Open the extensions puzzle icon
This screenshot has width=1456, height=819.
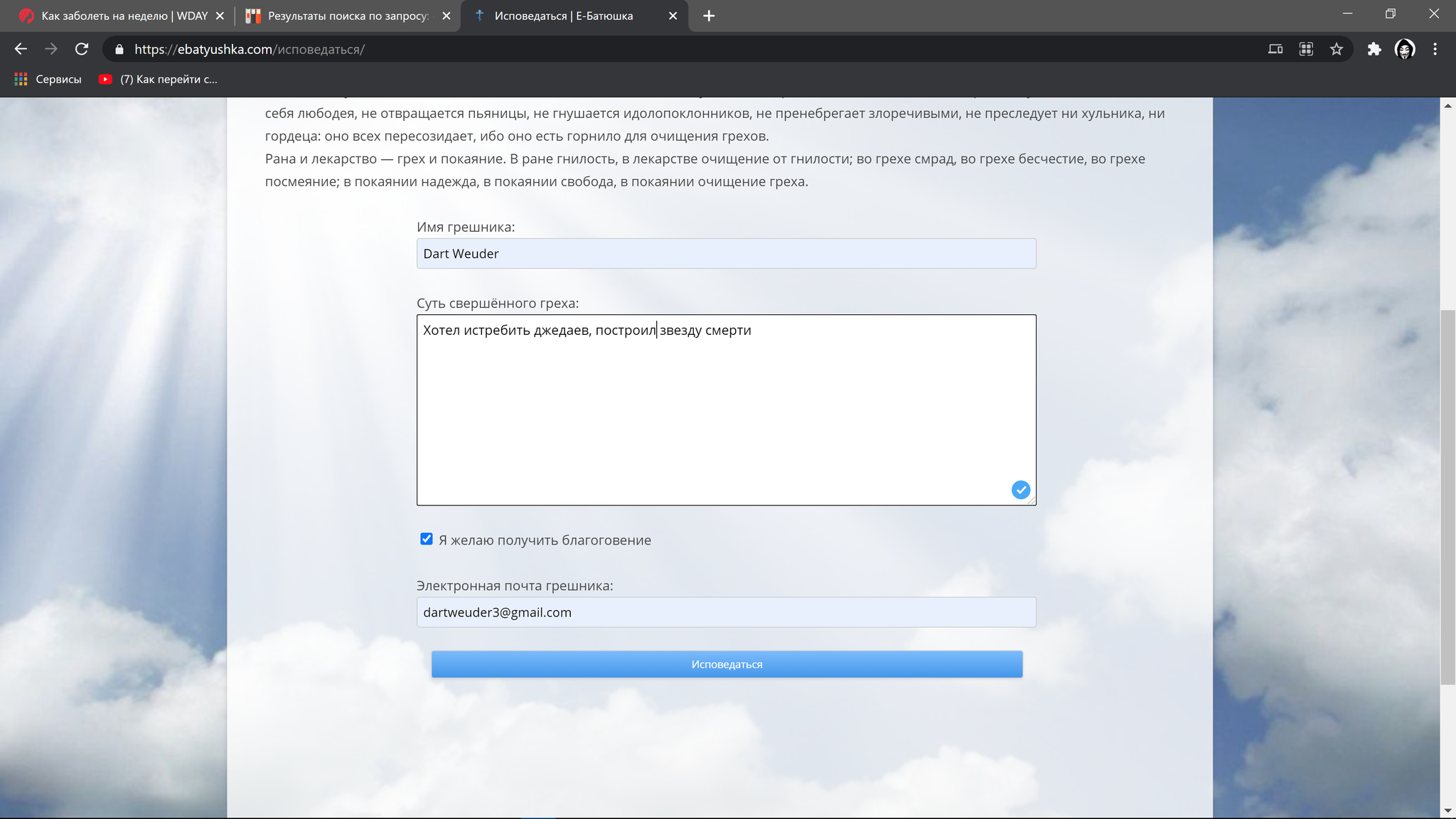(x=1374, y=49)
